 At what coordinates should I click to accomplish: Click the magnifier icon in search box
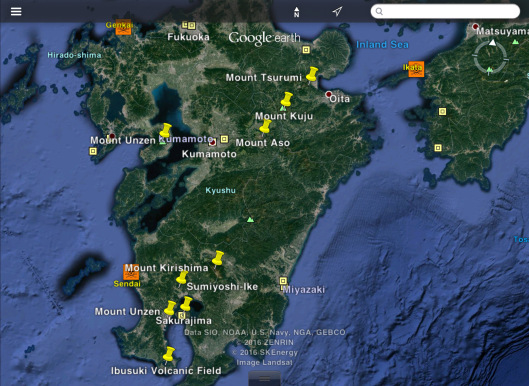[x=379, y=11]
